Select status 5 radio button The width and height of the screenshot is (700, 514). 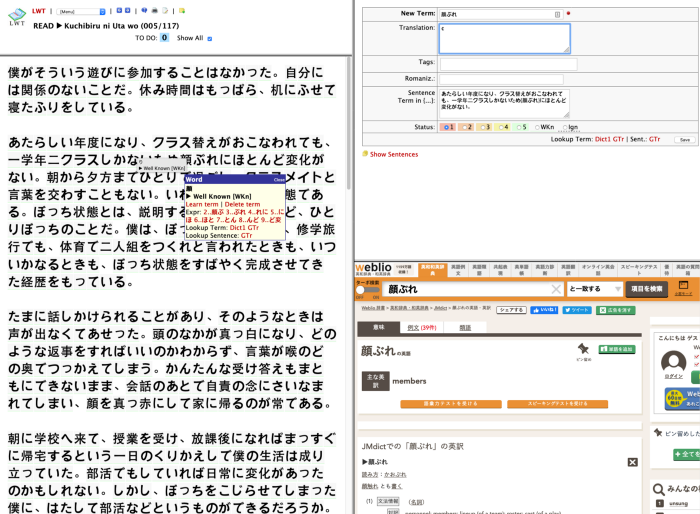[x=519, y=127]
